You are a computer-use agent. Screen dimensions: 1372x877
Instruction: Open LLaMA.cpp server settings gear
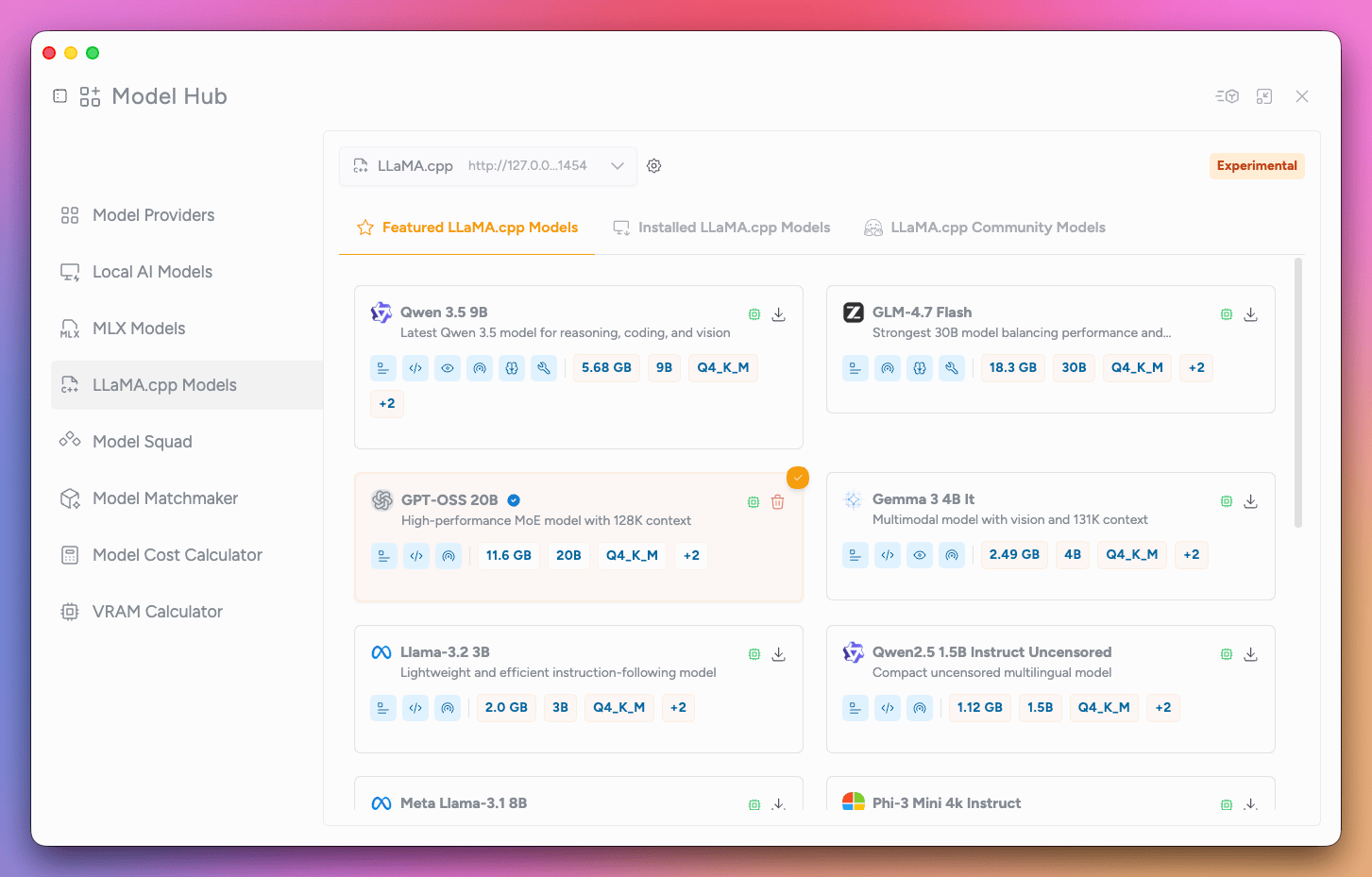pos(653,166)
